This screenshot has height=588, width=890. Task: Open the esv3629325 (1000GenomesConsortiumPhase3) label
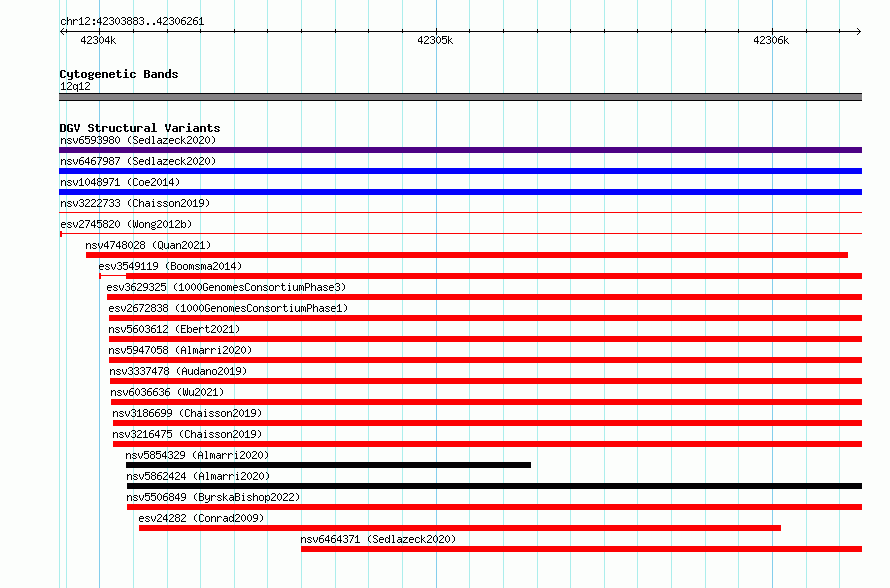(226, 287)
